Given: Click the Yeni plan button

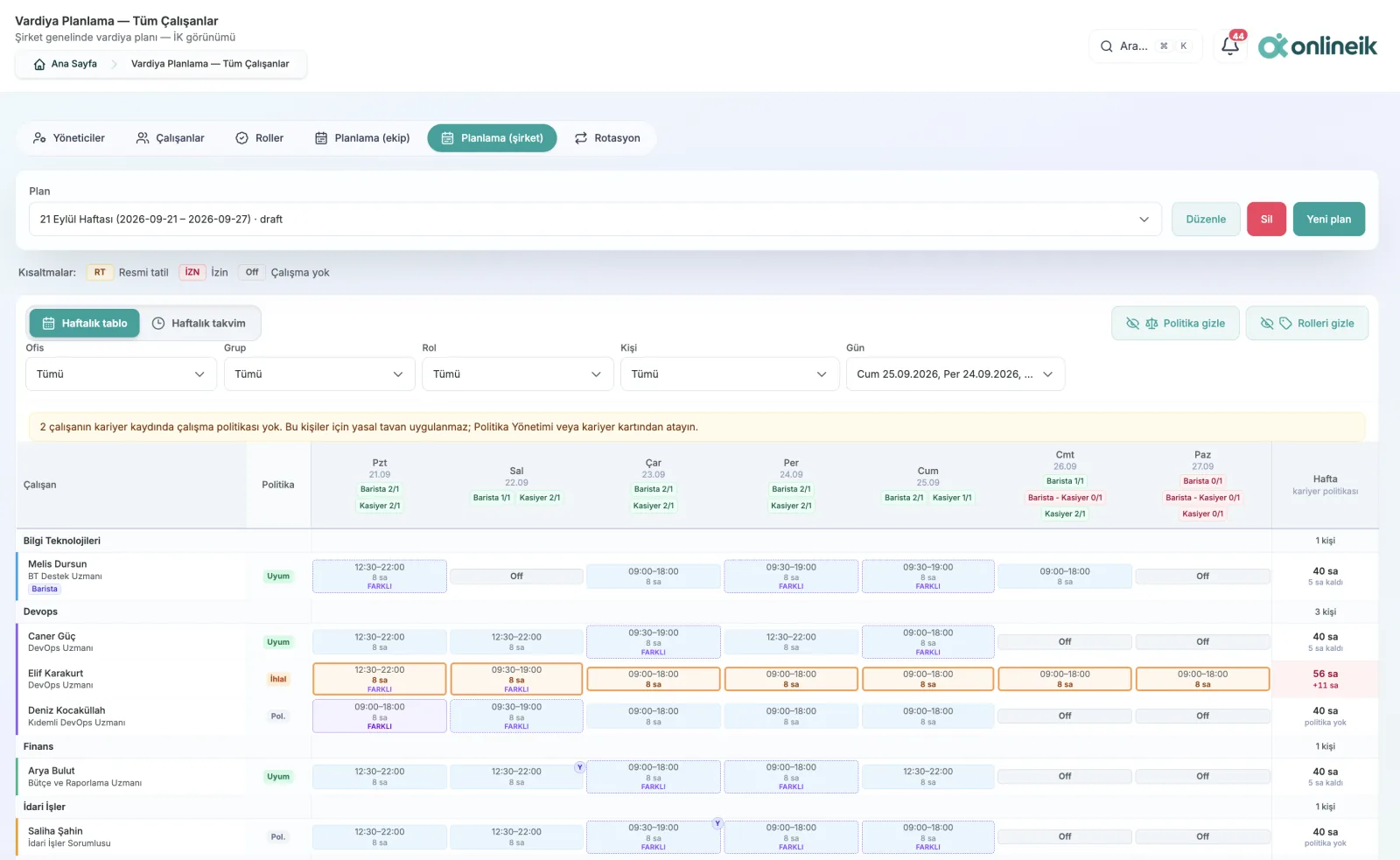Looking at the screenshot, I should pos(1328,220).
